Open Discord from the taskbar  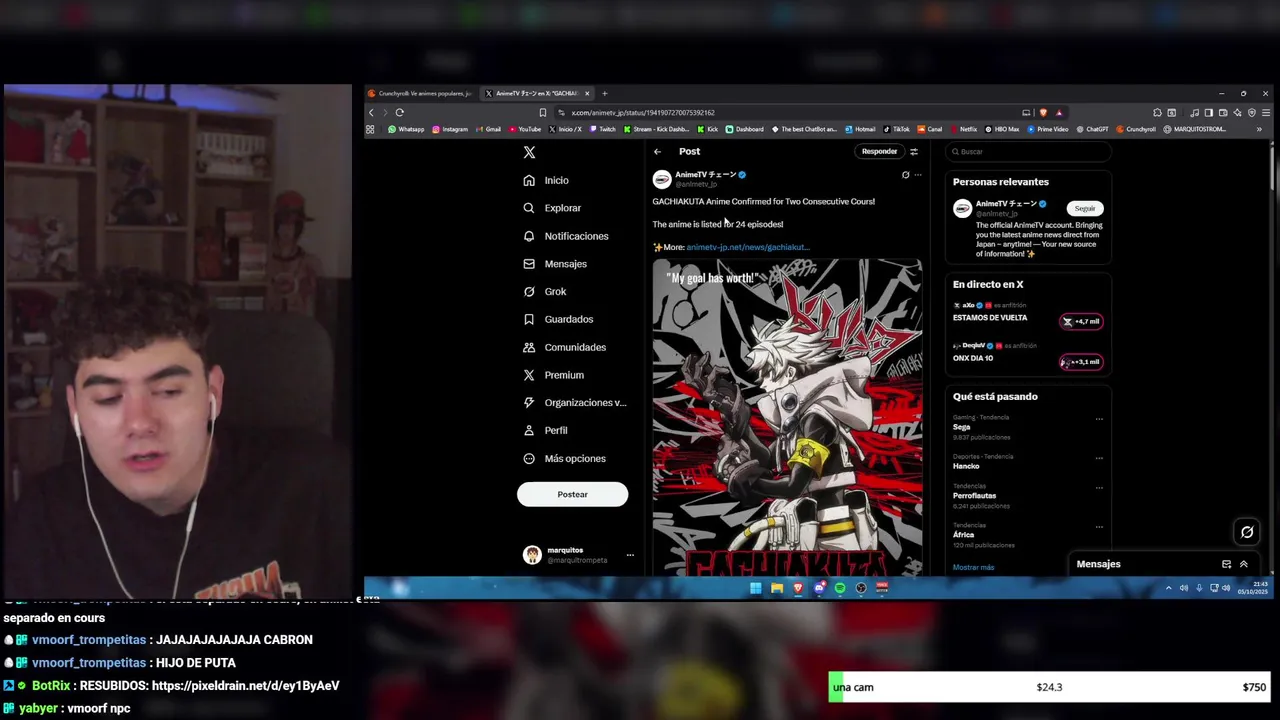819,588
